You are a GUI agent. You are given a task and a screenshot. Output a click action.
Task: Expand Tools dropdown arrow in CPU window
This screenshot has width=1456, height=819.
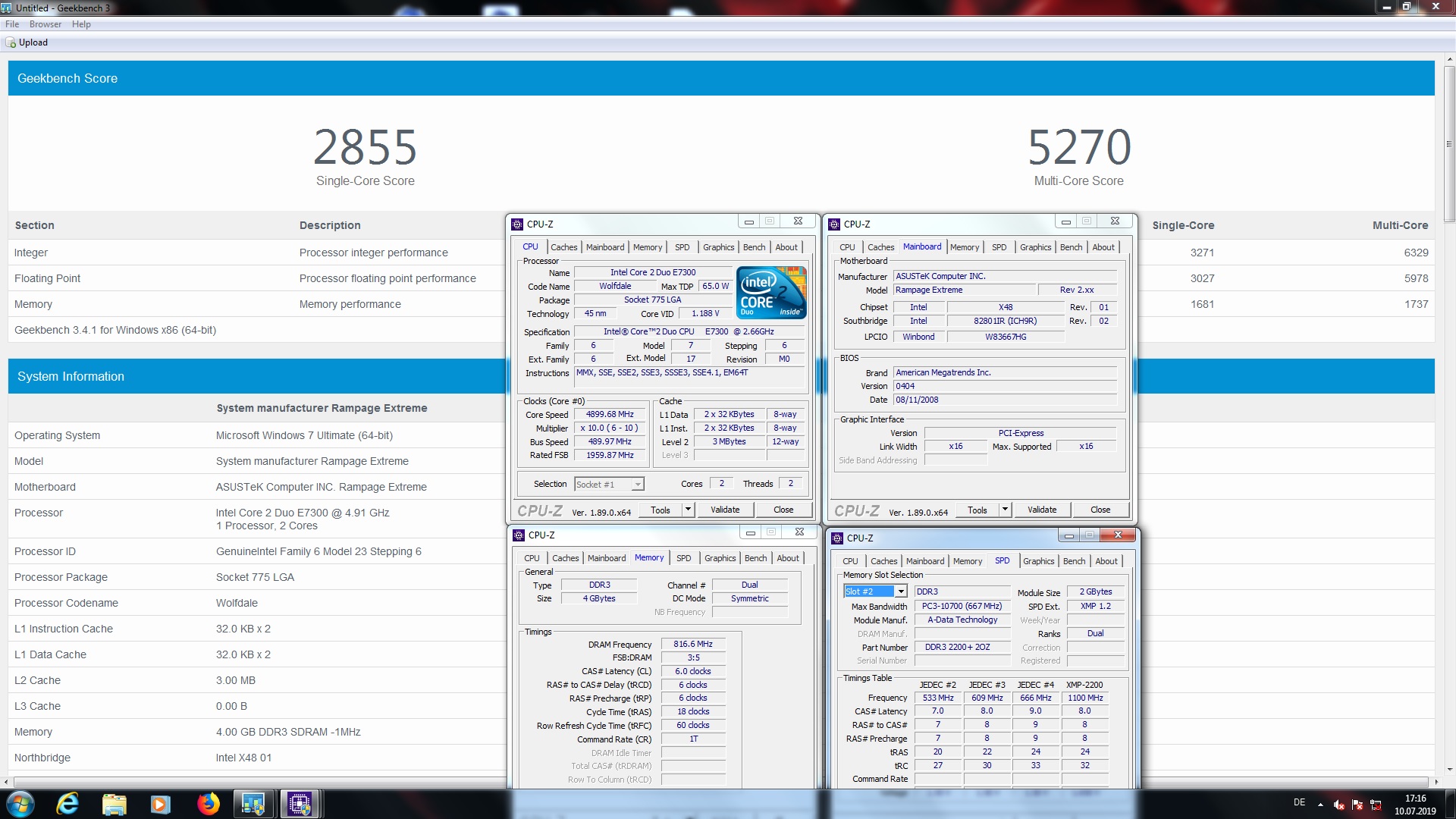click(689, 510)
